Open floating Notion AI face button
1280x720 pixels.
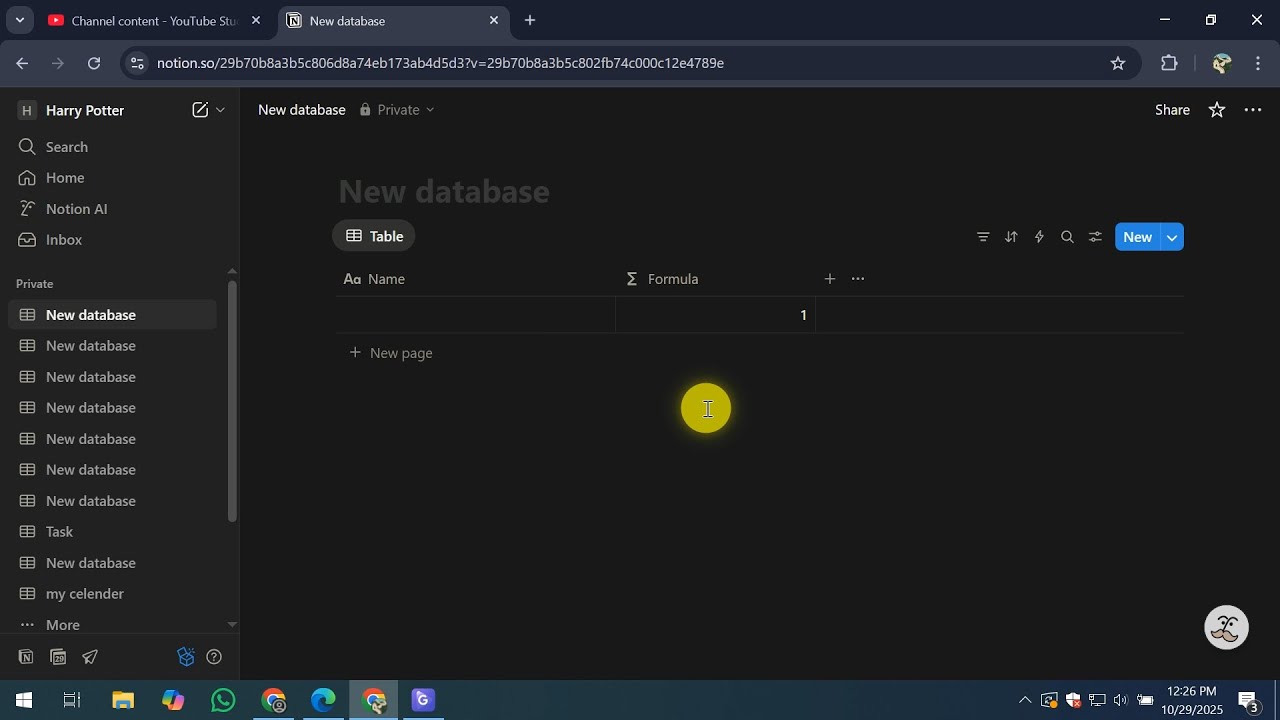pyautogui.click(x=1226, y=628)
